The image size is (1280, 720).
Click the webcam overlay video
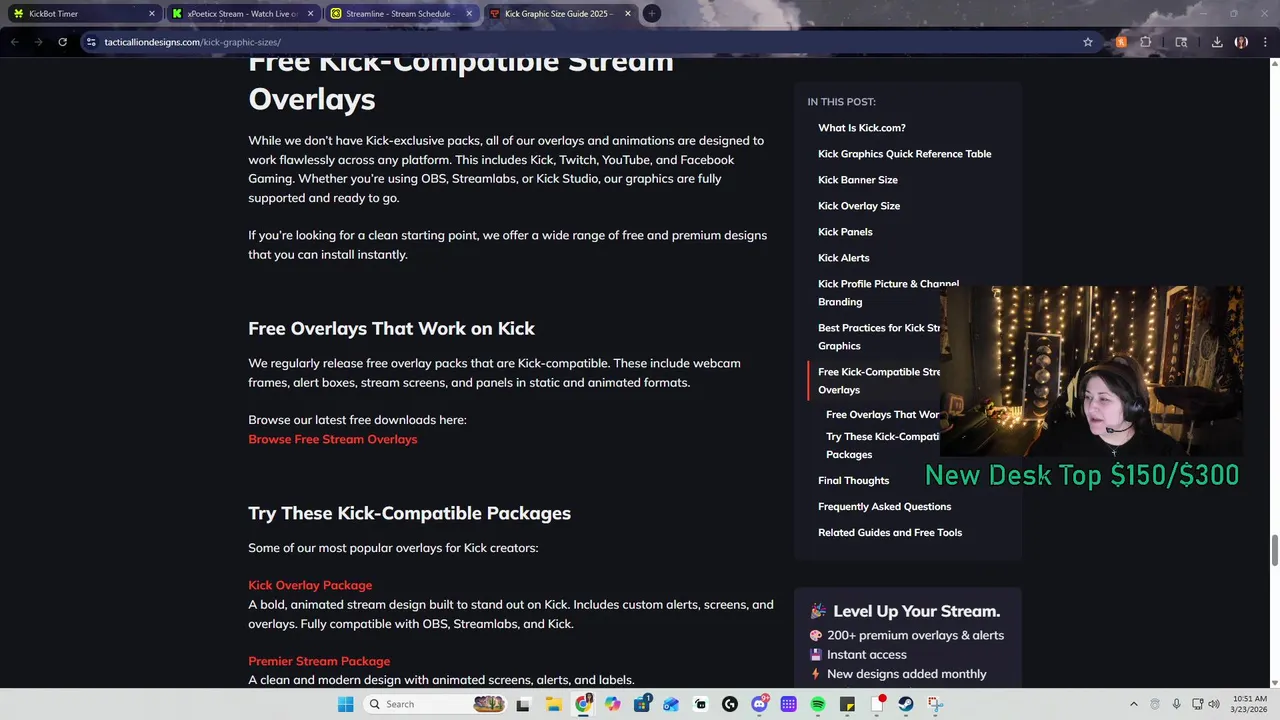[1091, 371]
